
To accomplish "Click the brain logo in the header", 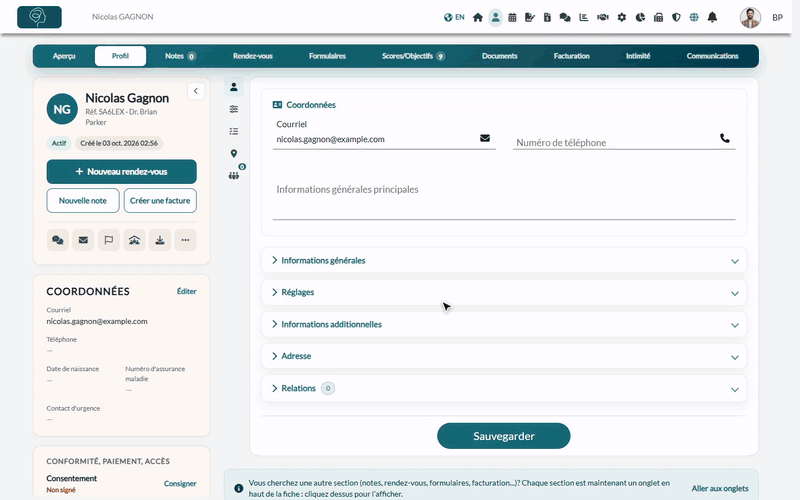I will (x=39, y=17).
